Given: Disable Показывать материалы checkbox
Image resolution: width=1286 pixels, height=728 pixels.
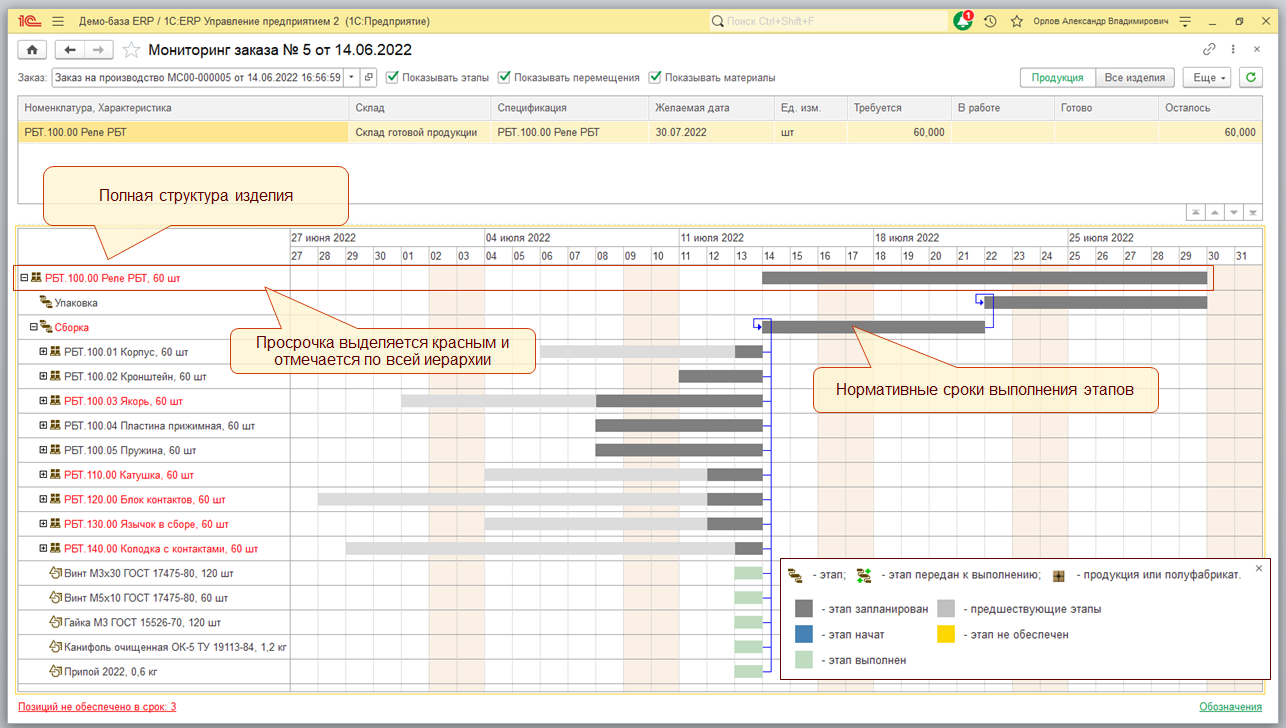Looking at the screenshot, I should 656,77.
